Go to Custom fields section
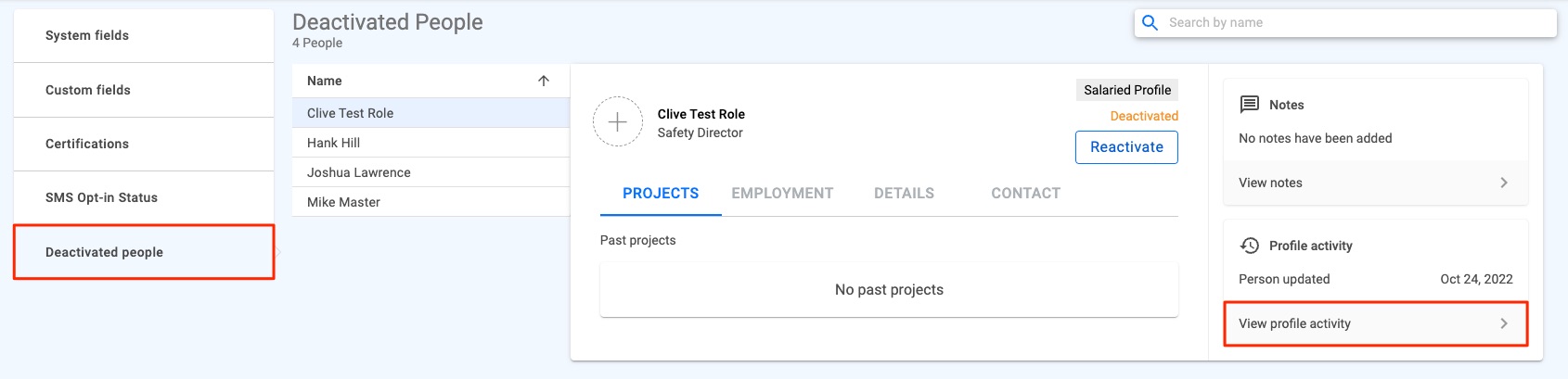Image resolution: width=1568 pixels, height=379 pixels. point(144,90)
